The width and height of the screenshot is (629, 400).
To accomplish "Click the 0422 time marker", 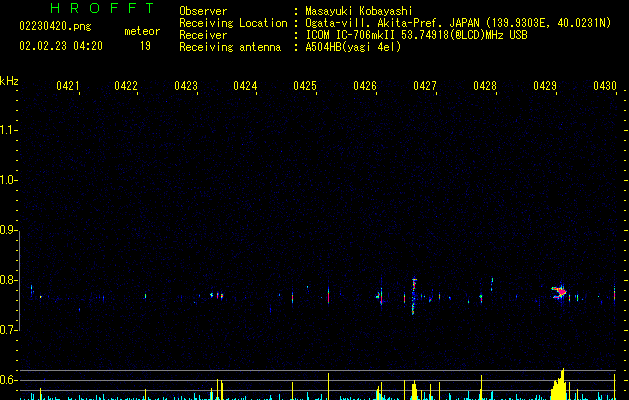I will coord(126,86).
